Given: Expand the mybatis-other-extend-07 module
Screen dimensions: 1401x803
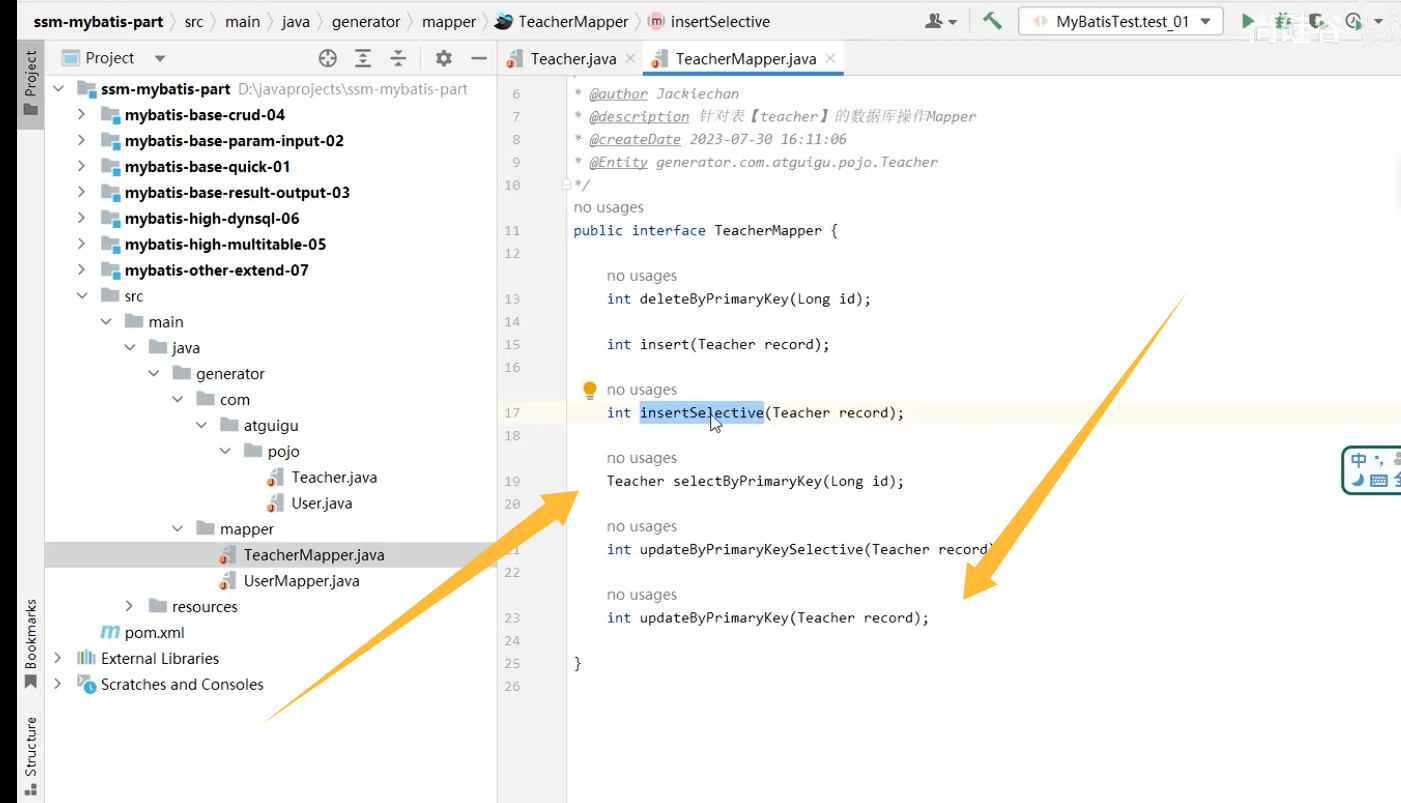Looking at the screenshot, I should (82, 270).
